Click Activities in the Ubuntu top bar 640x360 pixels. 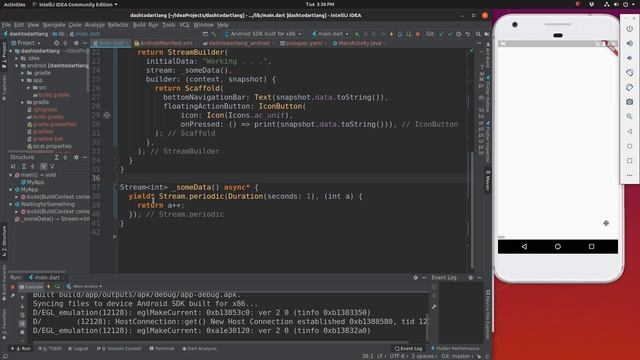point(14,4)
